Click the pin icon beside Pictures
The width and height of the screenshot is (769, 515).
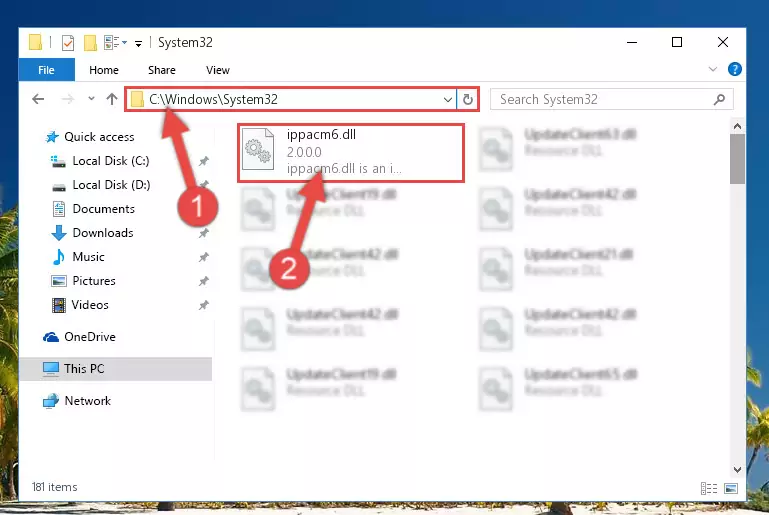(x=204, y=281)
